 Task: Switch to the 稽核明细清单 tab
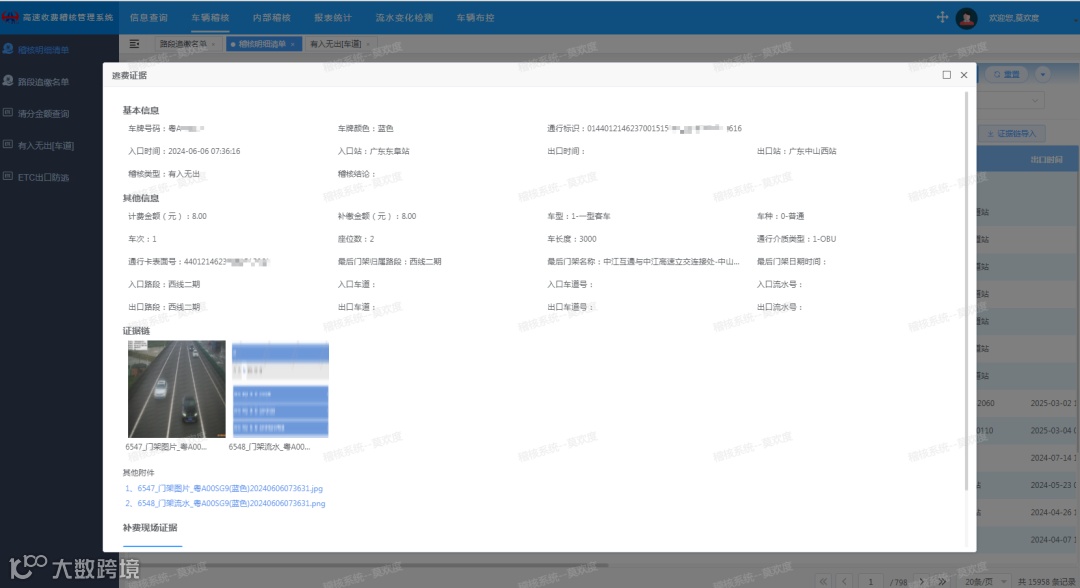[262, 44]
